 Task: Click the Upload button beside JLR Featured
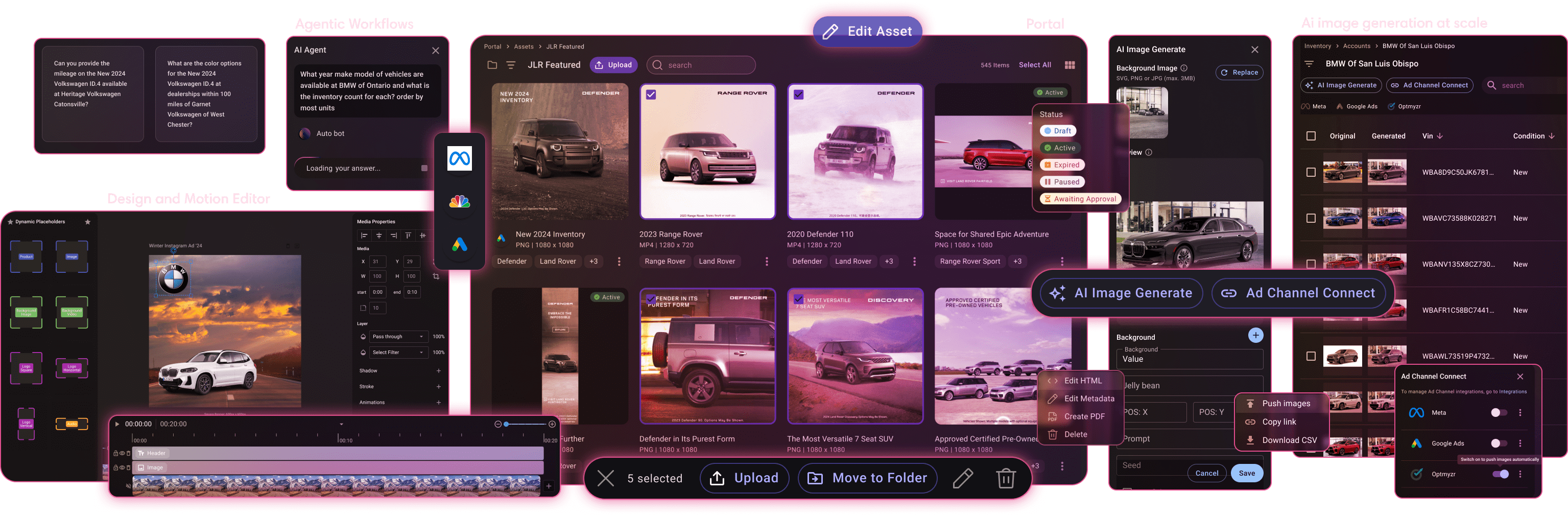613,65
